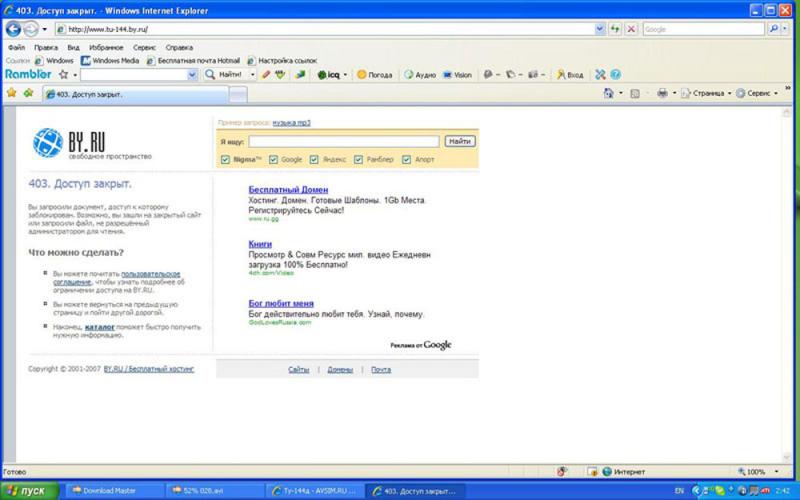Open the icq item in Rambler toolbar
800x500 pixels.
(x=328, y=74)
